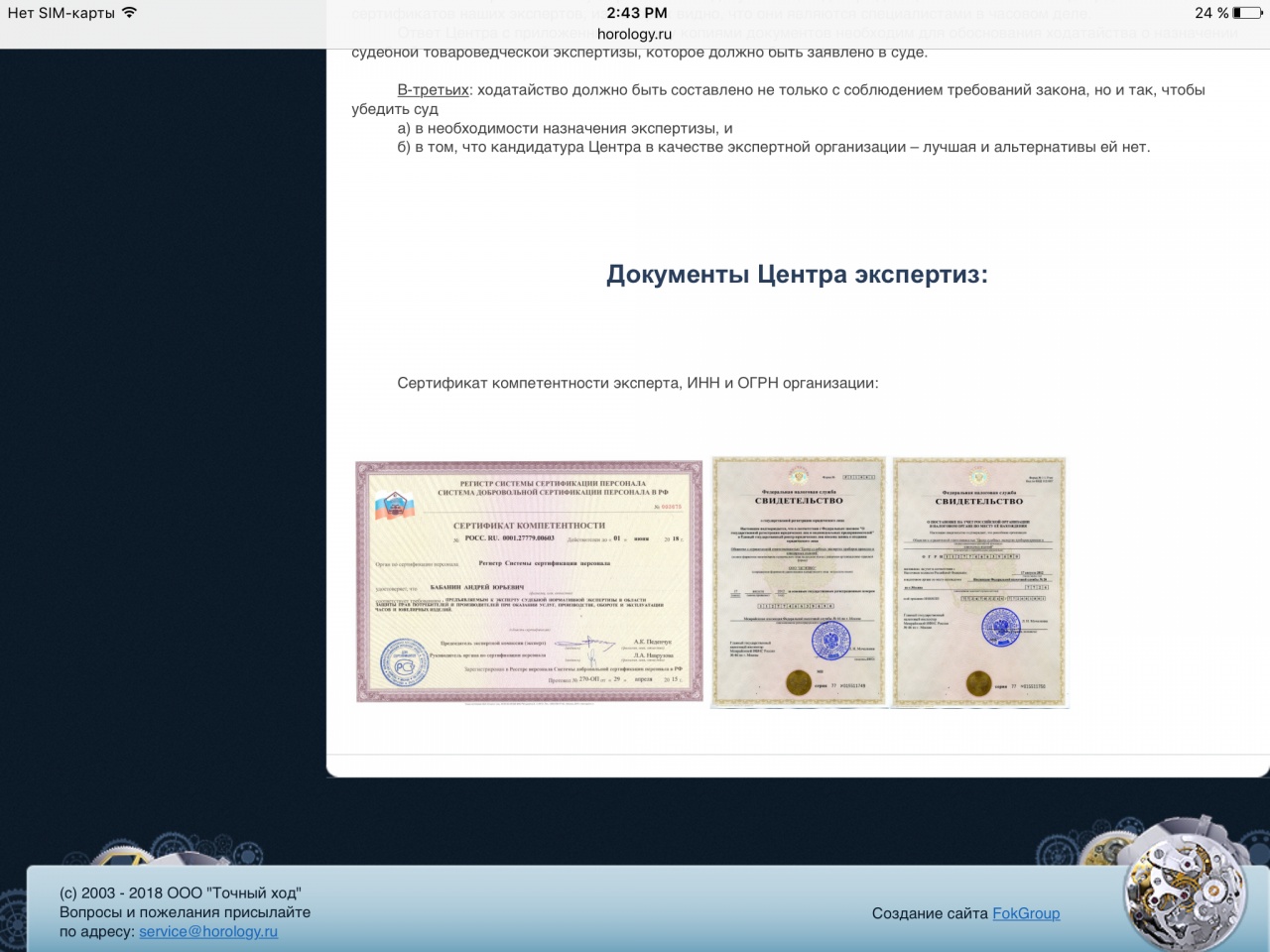Viewport: 1270px width, 952px height.
Task: Click the underlined В-третьих text
Action: 433,90
